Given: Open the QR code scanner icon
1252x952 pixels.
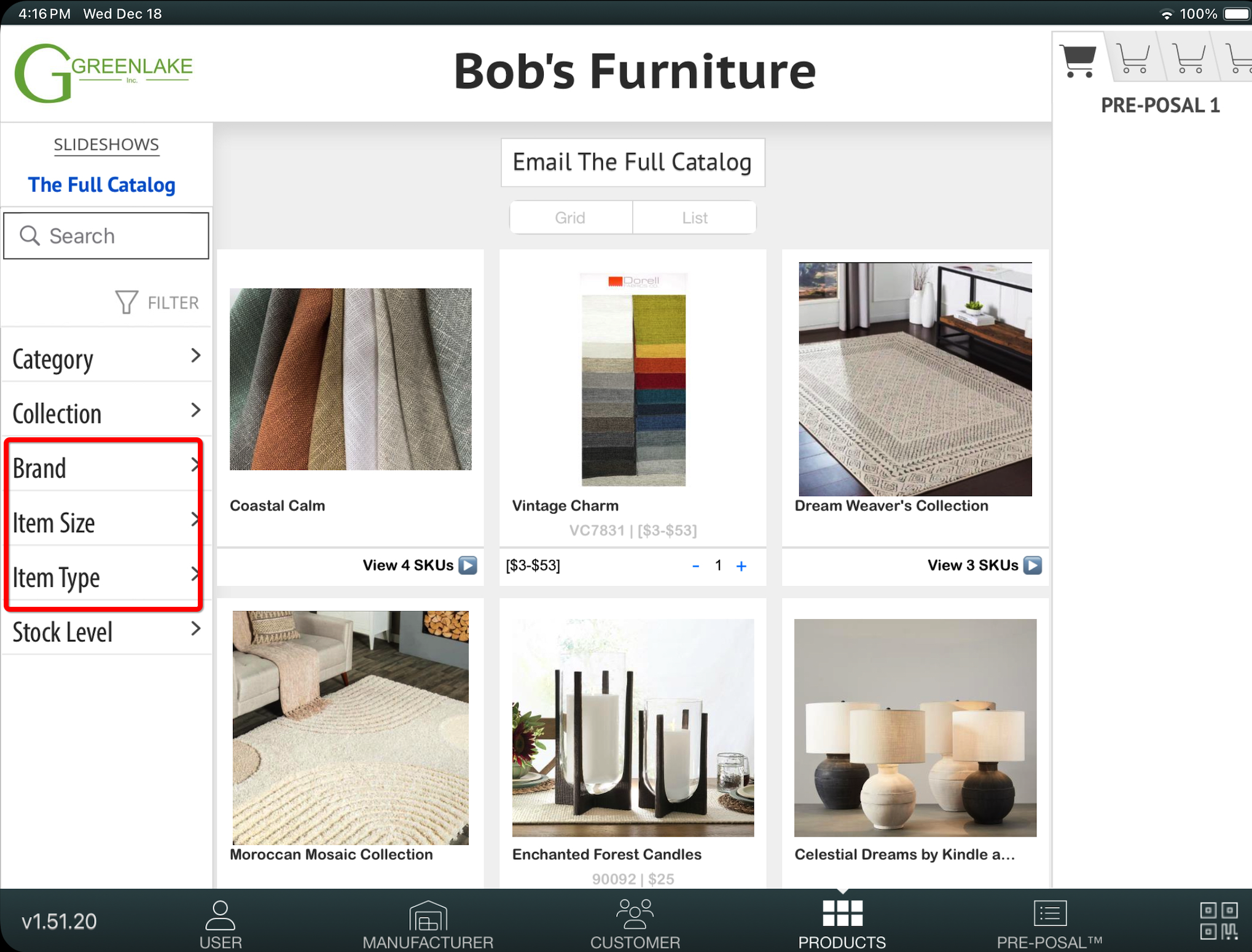Looking at the screenshot, I should click(x=1219, y=920).
